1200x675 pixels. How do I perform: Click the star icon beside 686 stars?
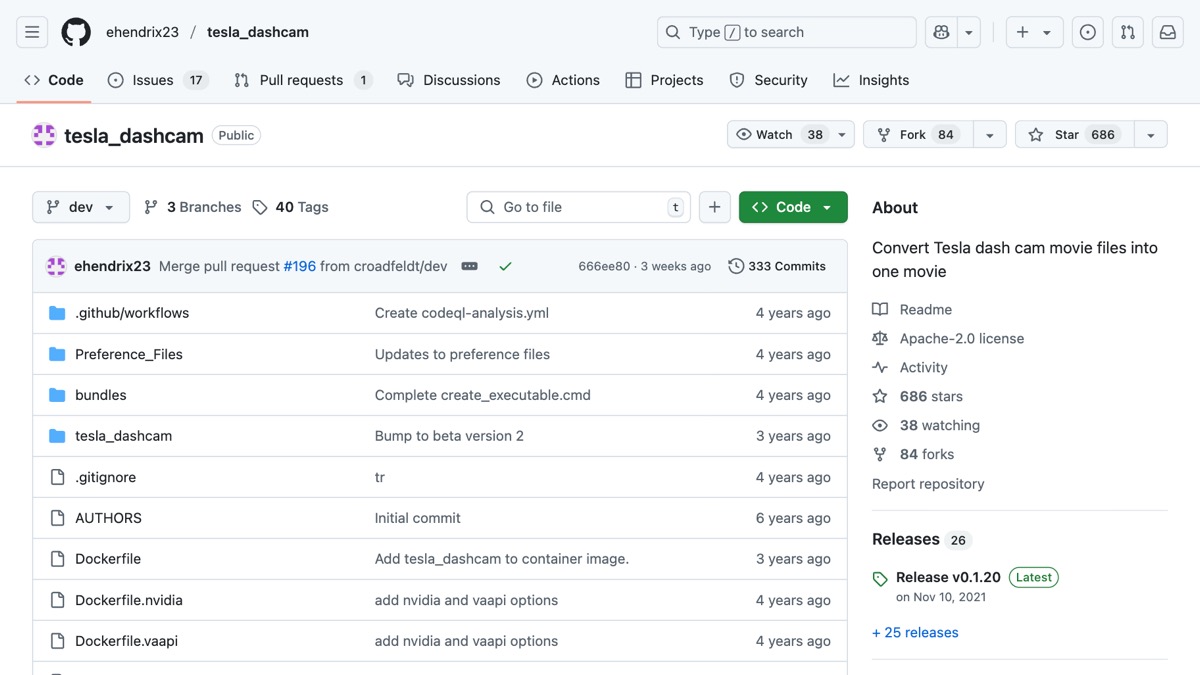pos(880,397)
